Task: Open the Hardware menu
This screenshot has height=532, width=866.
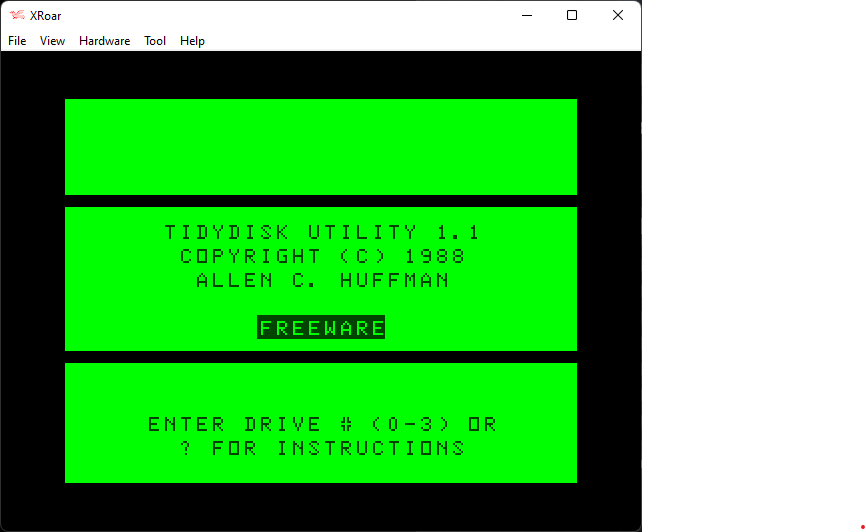Action: pyautogui.click(x=104, y=41)
